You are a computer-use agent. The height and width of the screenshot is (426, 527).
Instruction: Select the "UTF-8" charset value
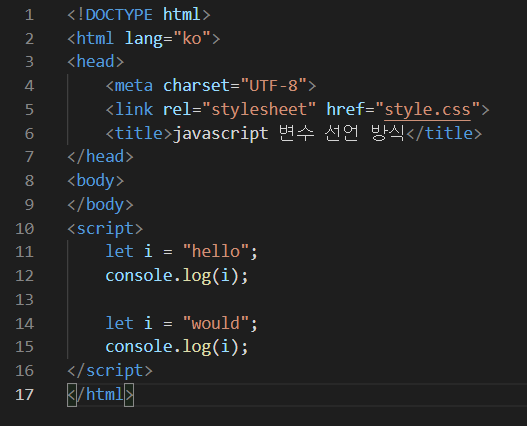[274, 85]
